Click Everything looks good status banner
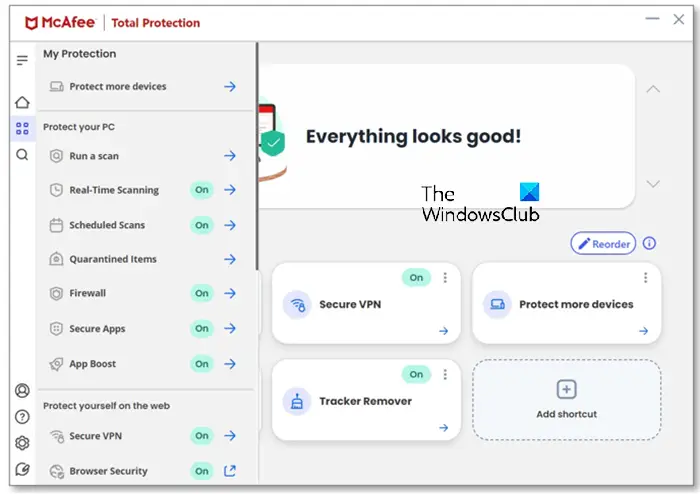Image resolution: width=700 pixels, height=494 pixels. [x=446, y=136]
